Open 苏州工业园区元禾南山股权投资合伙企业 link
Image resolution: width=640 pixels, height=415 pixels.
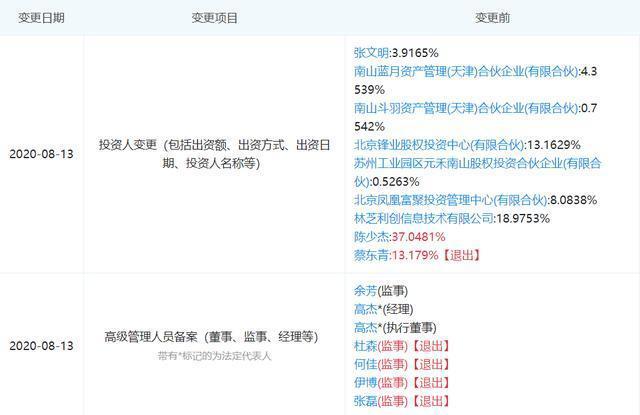pyautogui.click(x=478, y=172)
